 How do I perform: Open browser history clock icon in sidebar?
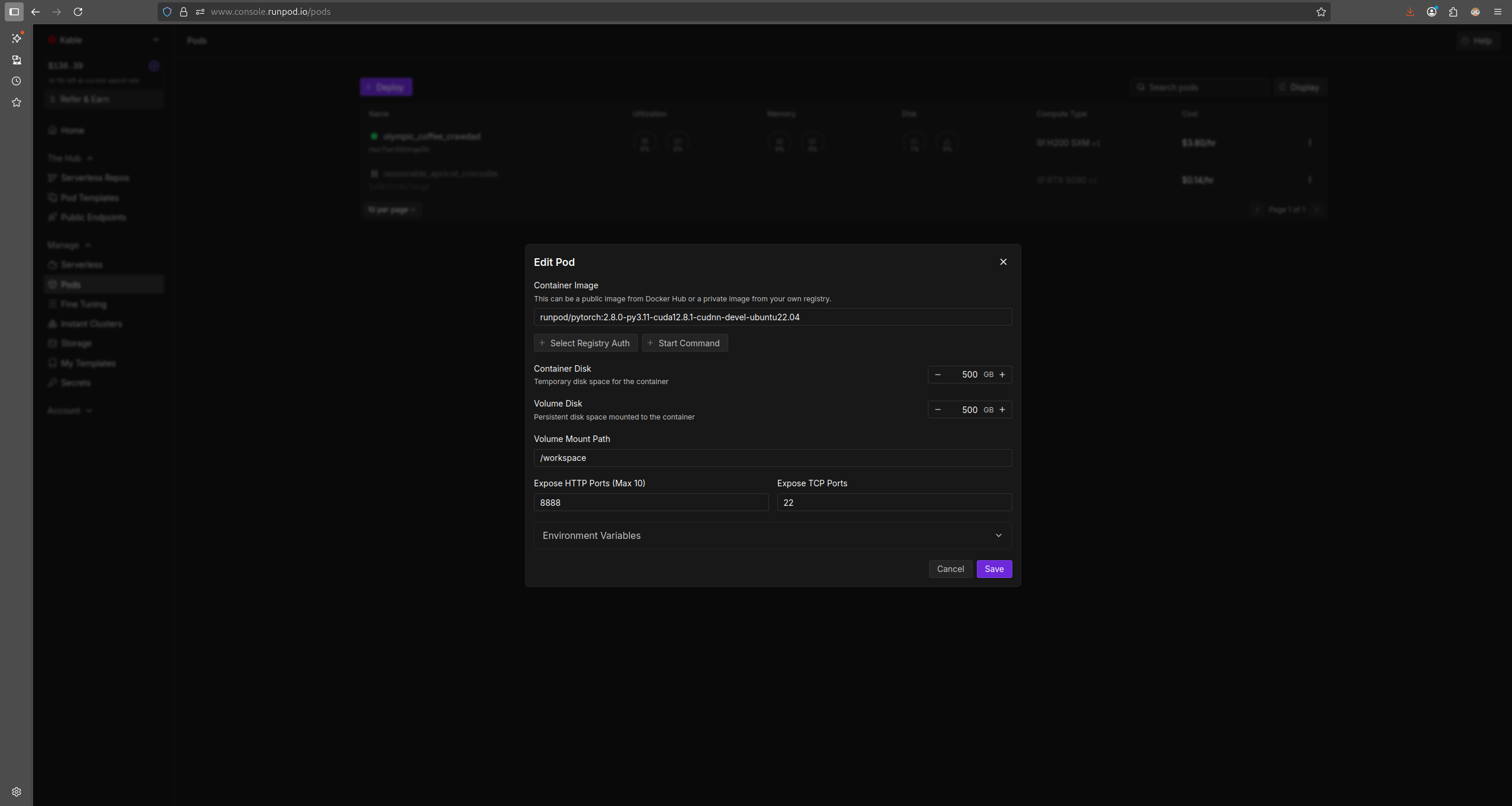pyautogui.click(x=17, y=81)
